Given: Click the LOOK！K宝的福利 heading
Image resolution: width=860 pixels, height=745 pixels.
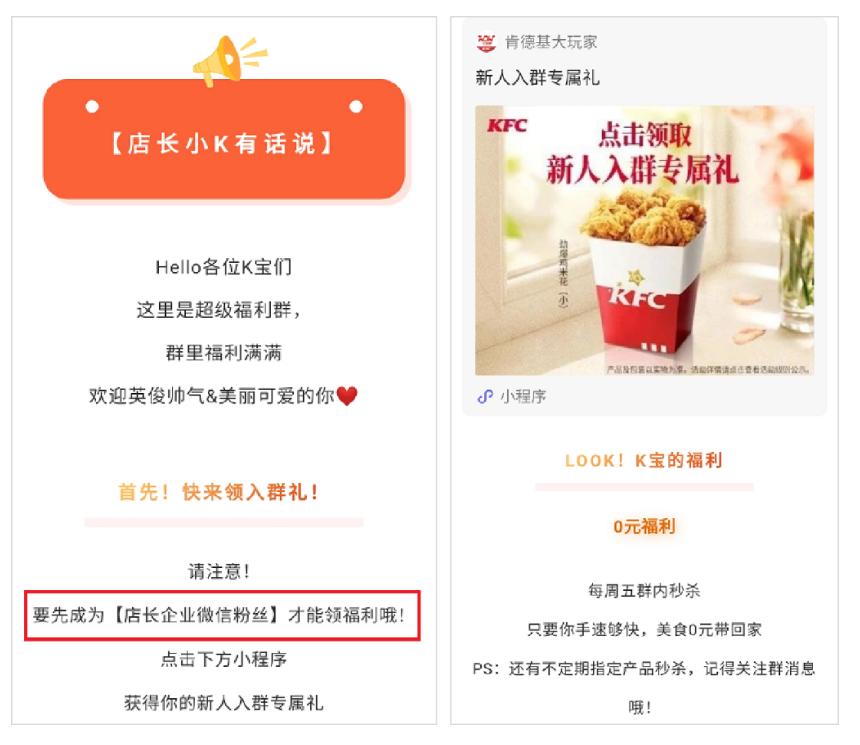Looking at the screenshot, I should click(644, 460).
